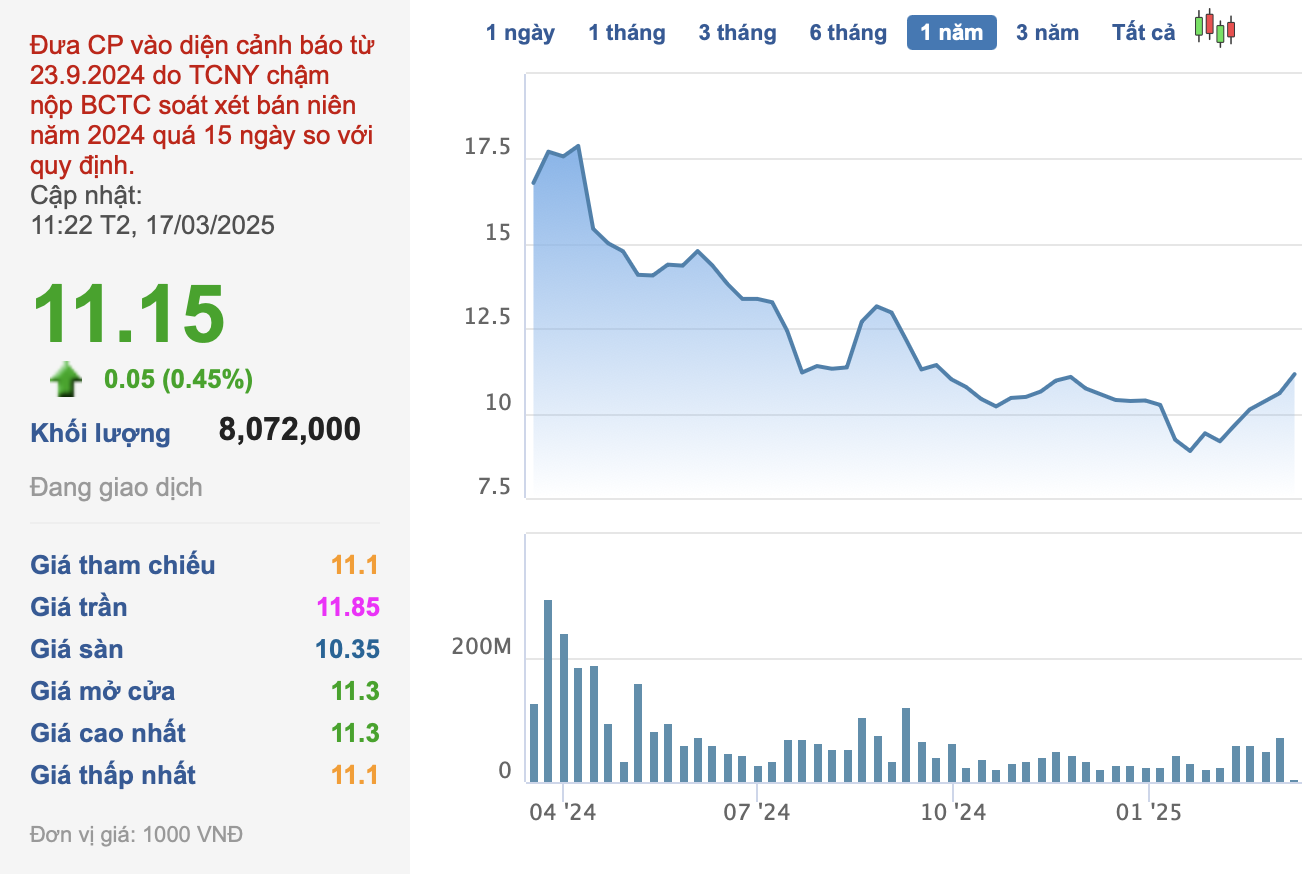Screen dimensions: 1314x874
Task: Click the 'Giá thấp nhất' label
Action: (x=113, y=775)
